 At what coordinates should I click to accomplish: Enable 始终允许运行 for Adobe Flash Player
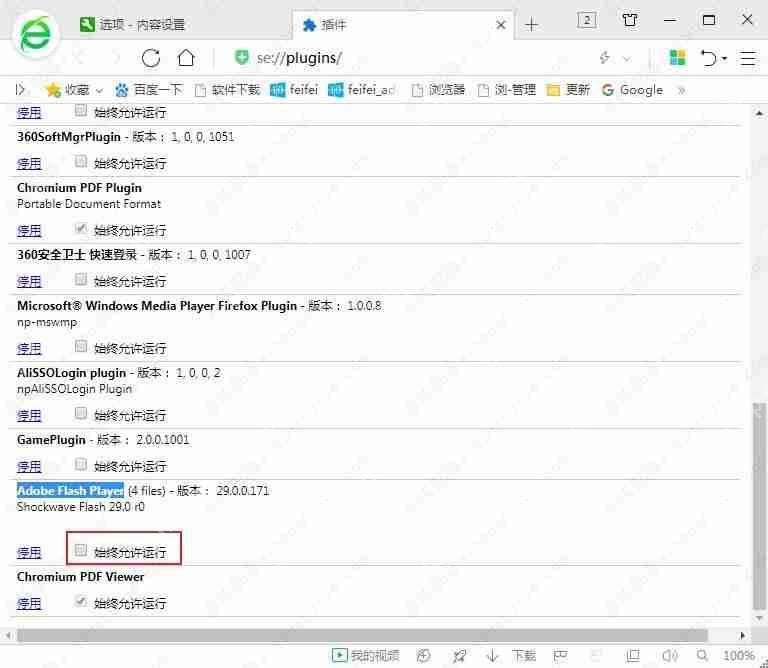click(x=81, y=550)
